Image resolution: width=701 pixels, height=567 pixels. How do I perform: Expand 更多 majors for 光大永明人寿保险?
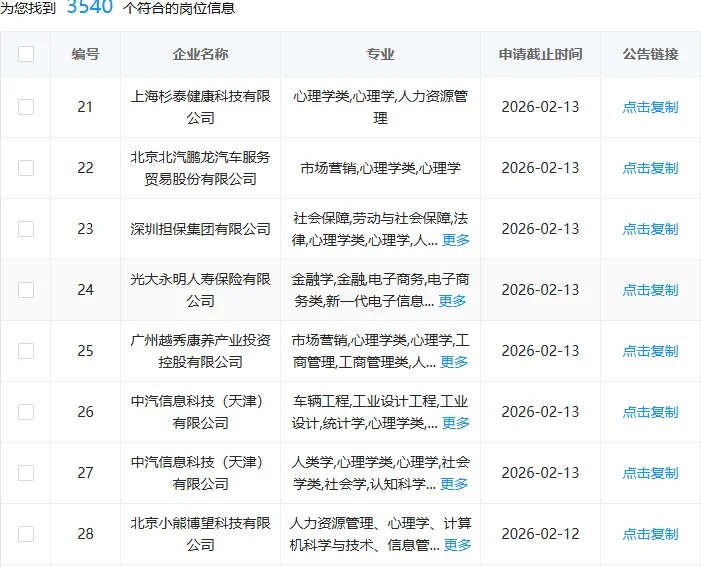click(452, 301)
